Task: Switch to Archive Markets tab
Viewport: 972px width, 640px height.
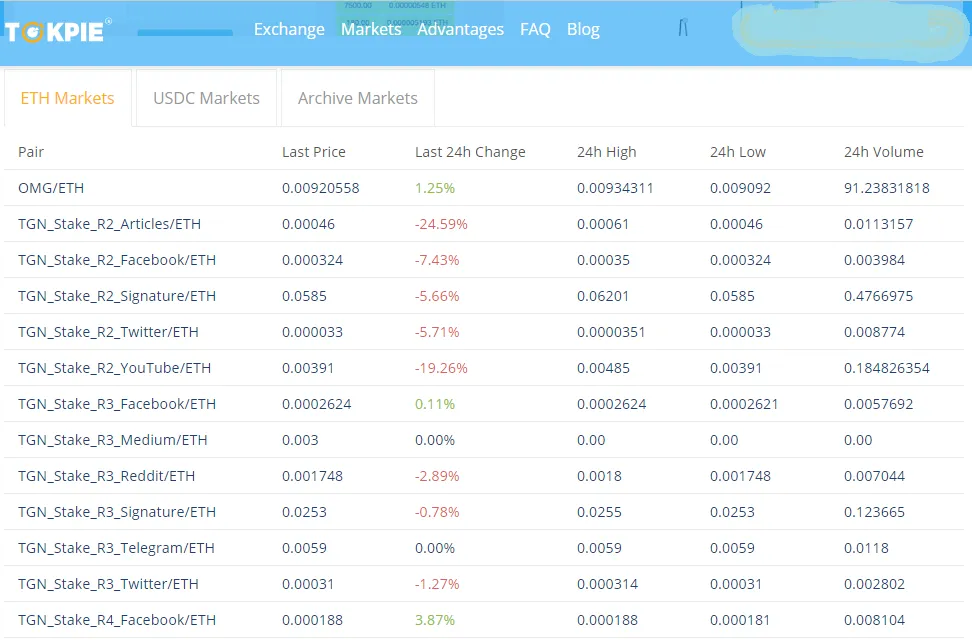Action: tap(358, 98)
